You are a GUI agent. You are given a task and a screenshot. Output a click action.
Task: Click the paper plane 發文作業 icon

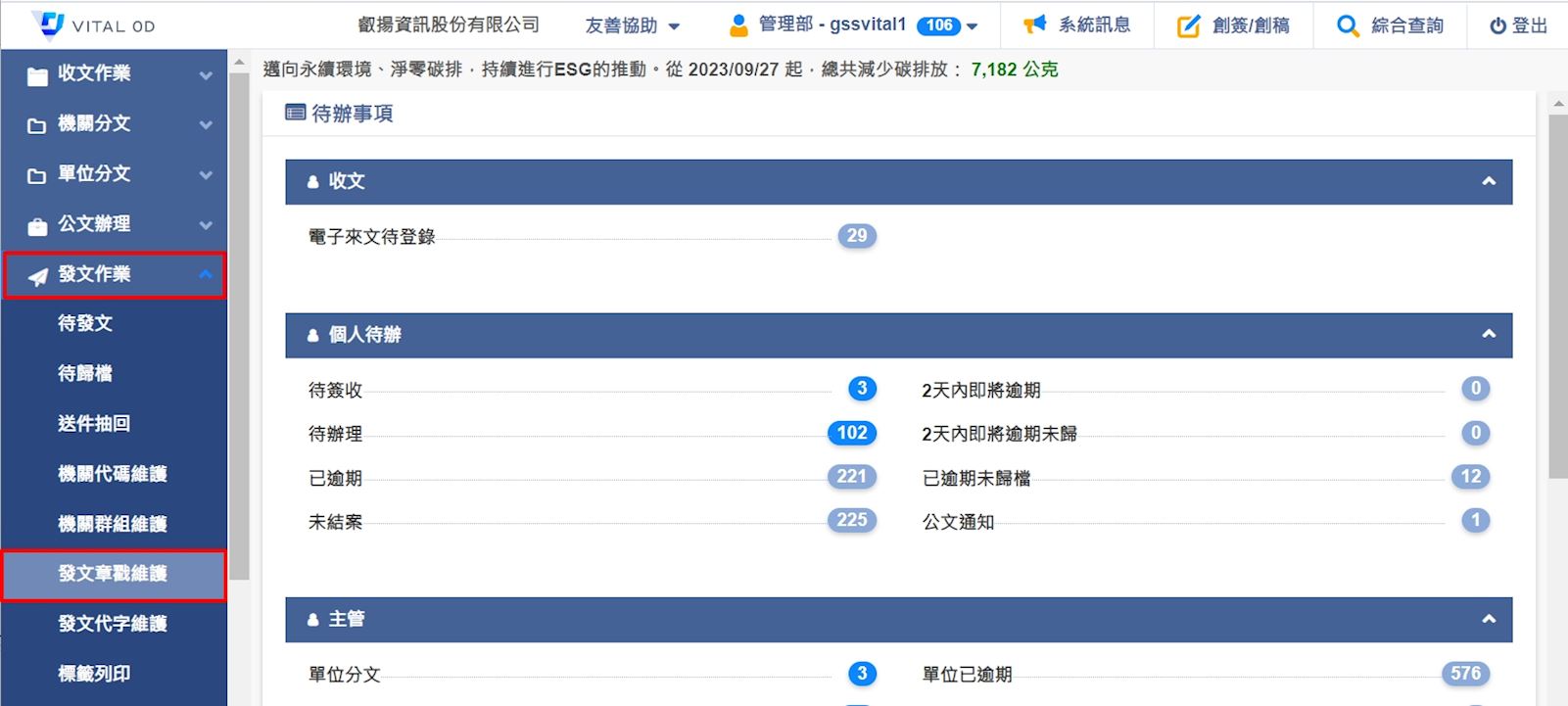coord(37,276)
